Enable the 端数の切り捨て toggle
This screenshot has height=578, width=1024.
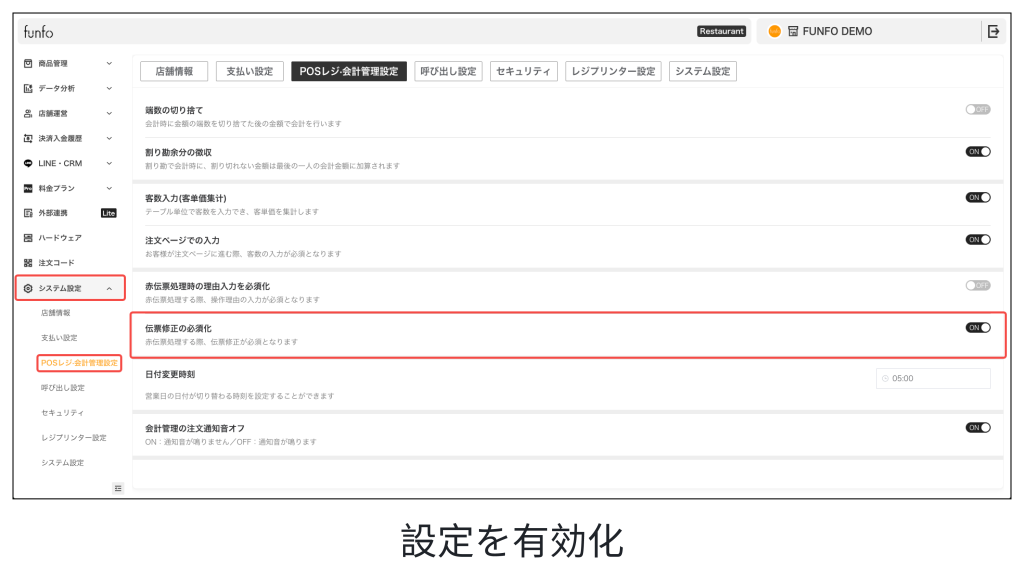pyautogui.click(x=977, y=109)
